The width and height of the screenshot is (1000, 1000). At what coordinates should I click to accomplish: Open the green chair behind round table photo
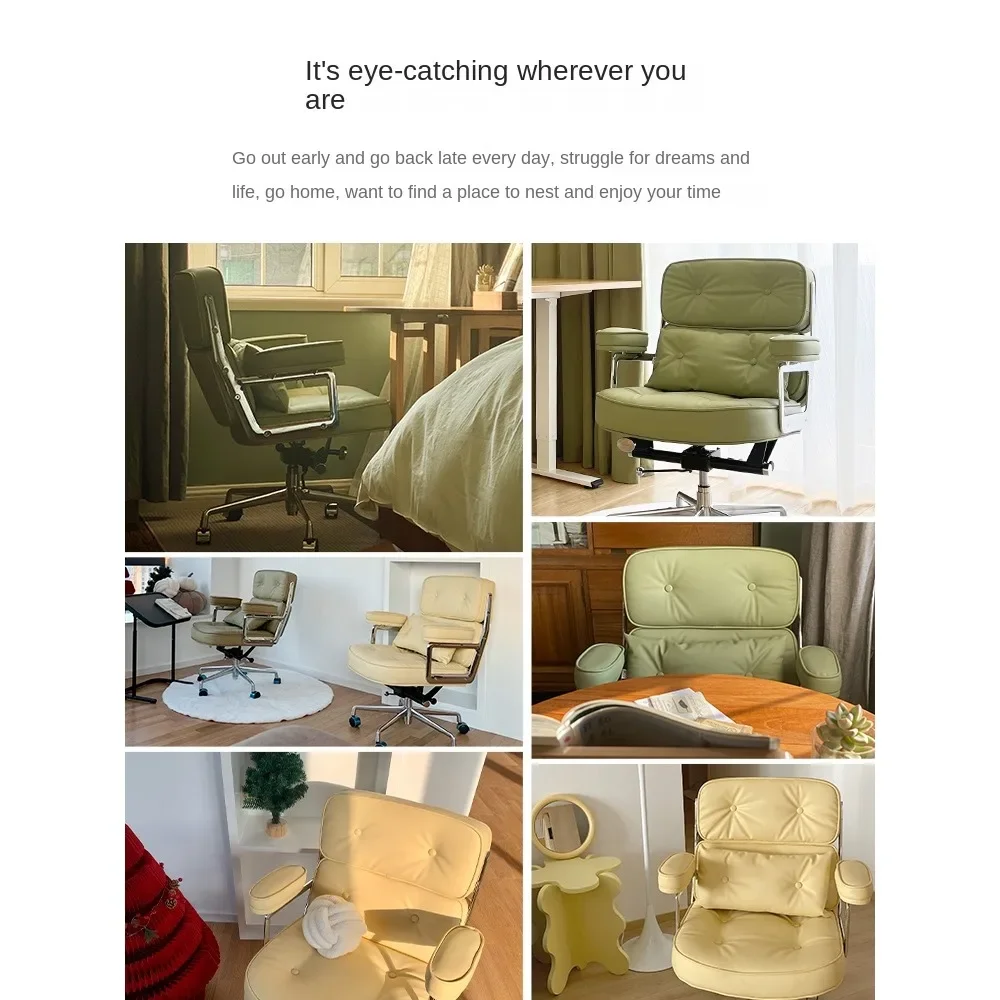[x=703, y=640]
